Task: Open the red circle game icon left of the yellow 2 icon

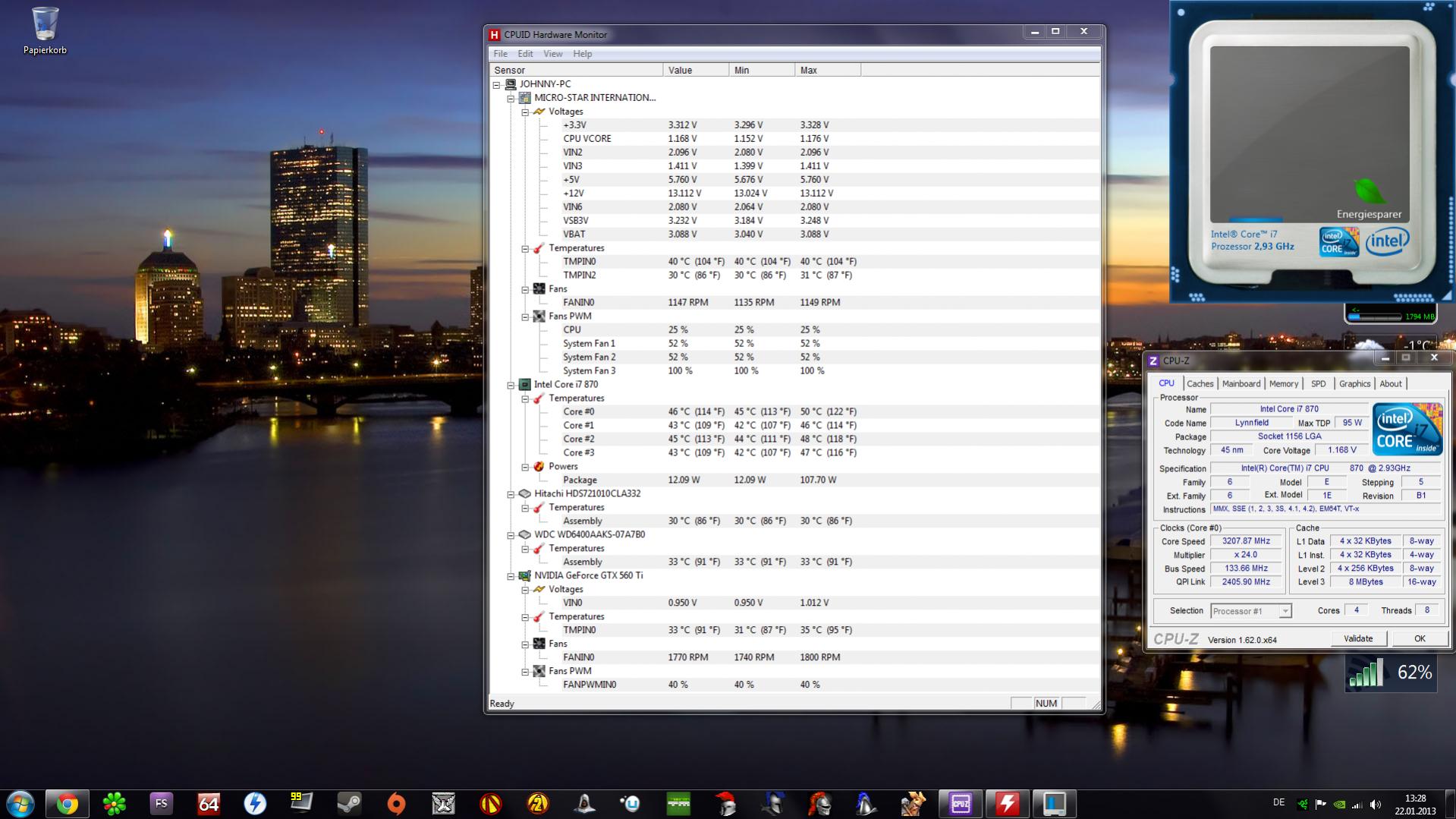Action: [x=490, y=803]
